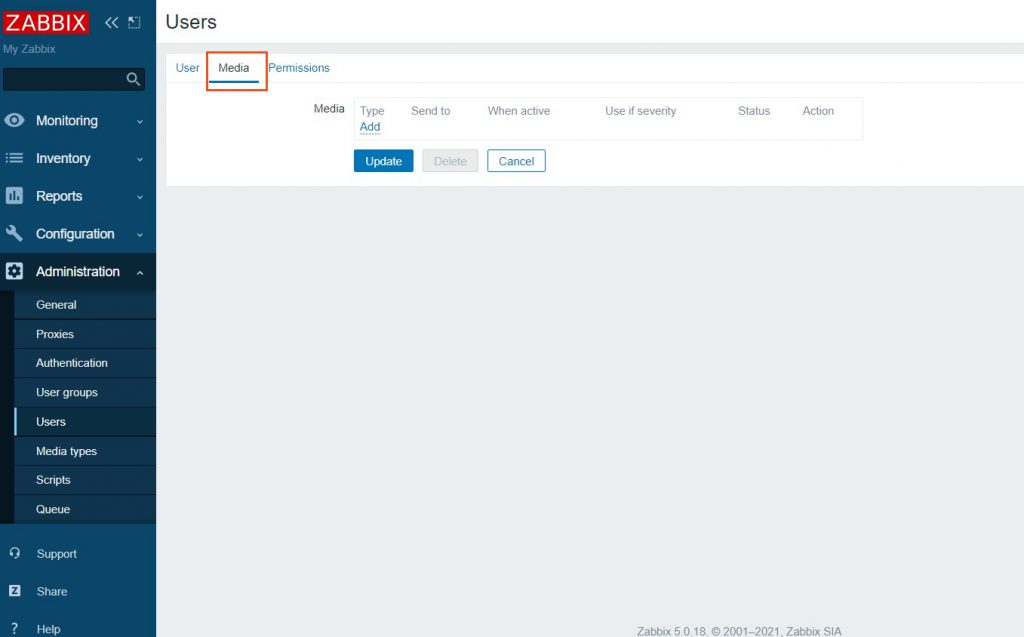Viewport: 1024px width, 637px height.
Task: Switch to the User tab
Action: coord(187,68)
